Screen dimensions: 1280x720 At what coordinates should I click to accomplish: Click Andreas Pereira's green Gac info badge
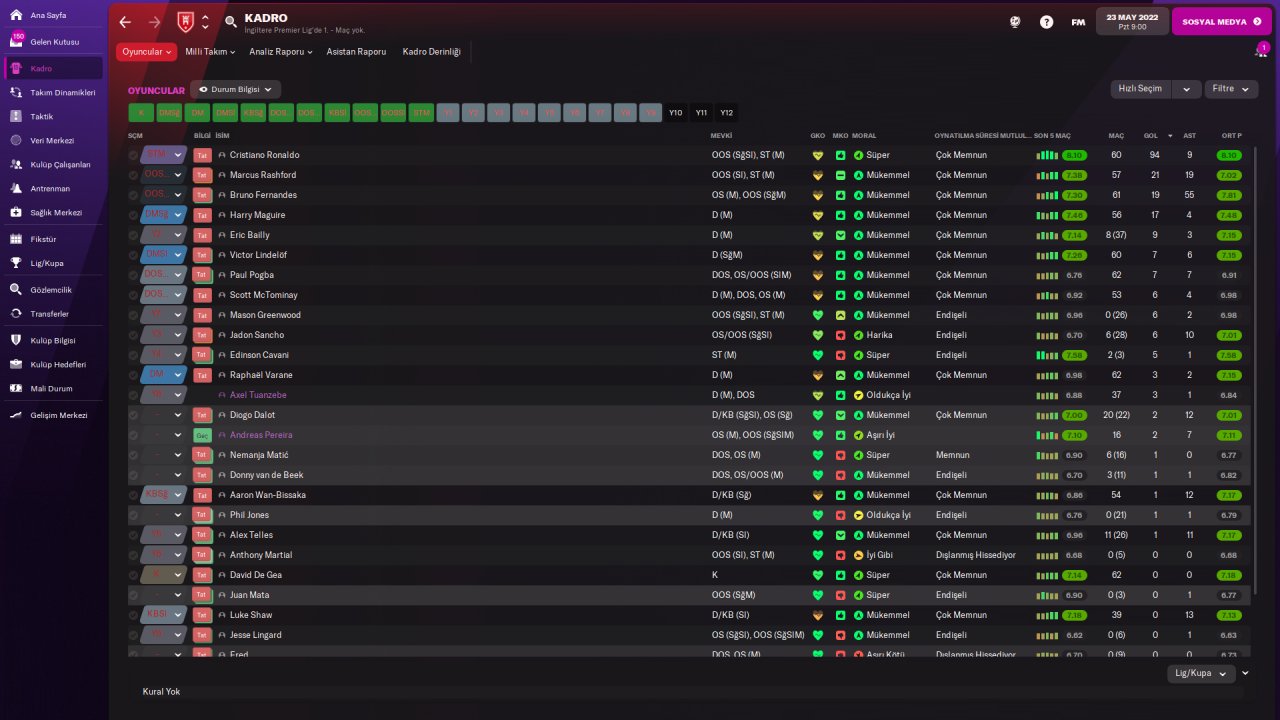click(x=202, y=435)
